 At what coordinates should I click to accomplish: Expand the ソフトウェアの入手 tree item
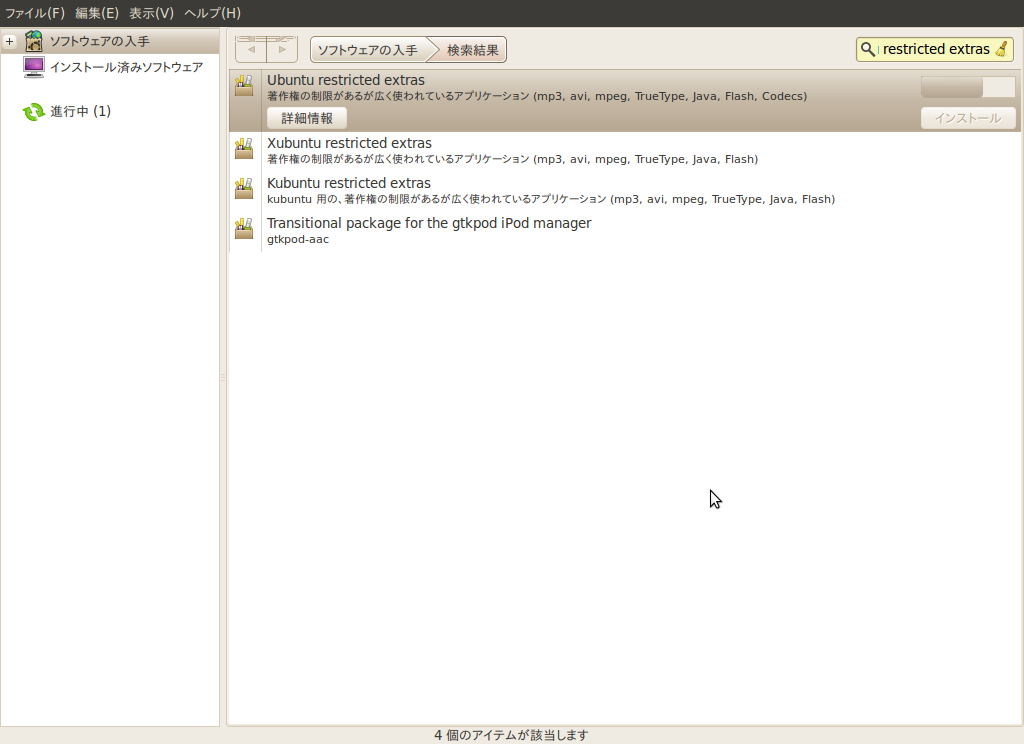(x=9, y=41)
